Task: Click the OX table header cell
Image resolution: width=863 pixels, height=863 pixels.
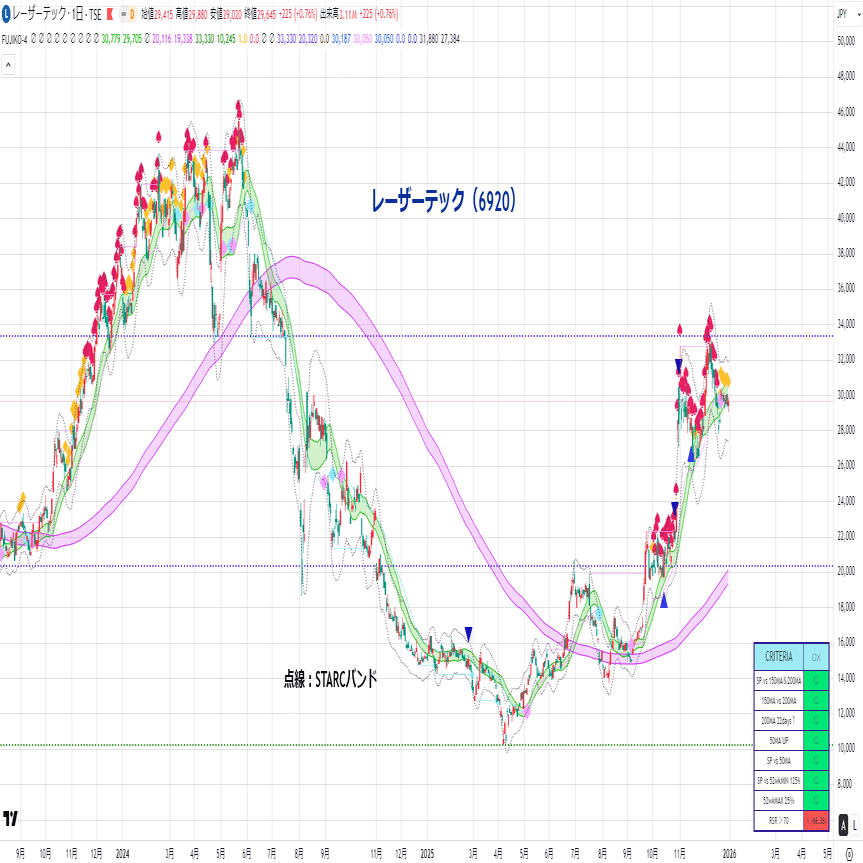Action: coord(816,657)
